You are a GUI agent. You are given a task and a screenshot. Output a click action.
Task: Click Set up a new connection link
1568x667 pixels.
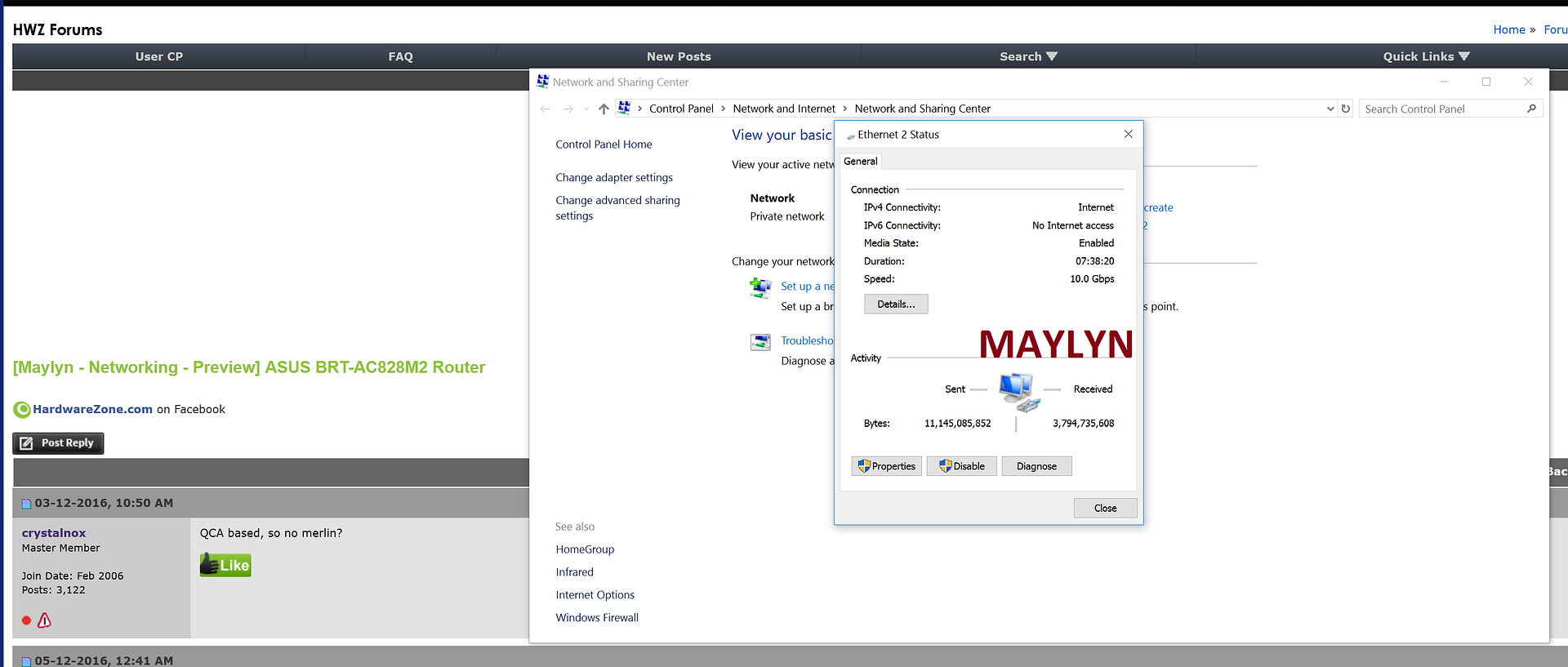(807, 286)
